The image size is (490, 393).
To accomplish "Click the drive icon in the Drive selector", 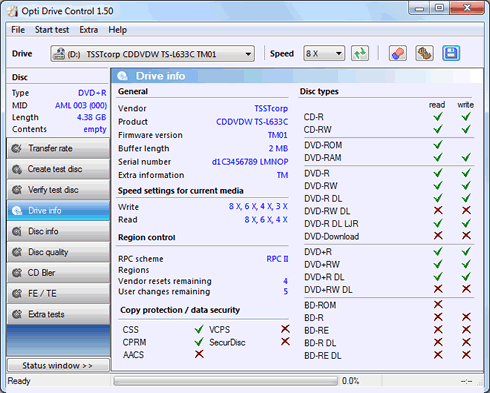I will [x=59, y=54].
